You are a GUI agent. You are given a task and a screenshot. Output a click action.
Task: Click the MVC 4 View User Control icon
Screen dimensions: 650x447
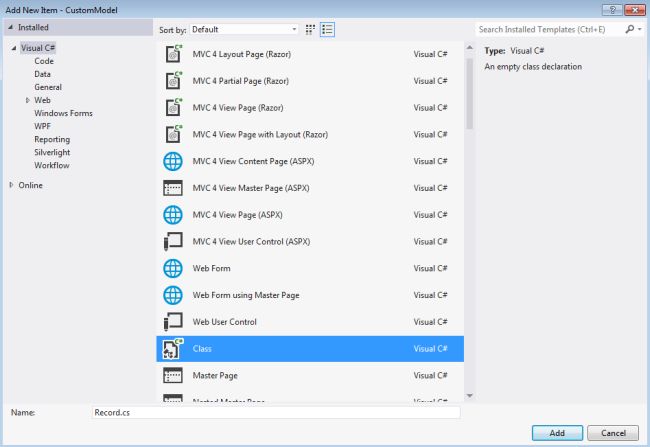pyautogui.click(x=173, y=241)
